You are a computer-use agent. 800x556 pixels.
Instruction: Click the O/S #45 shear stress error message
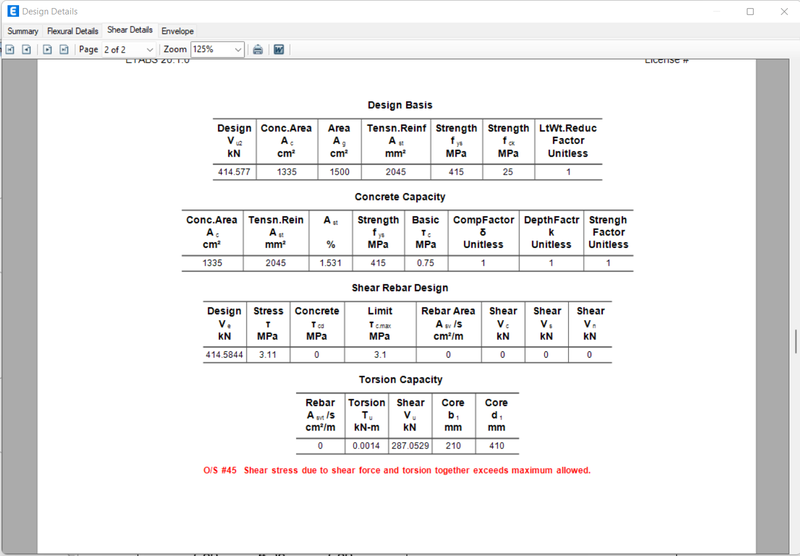click(397, 470)
